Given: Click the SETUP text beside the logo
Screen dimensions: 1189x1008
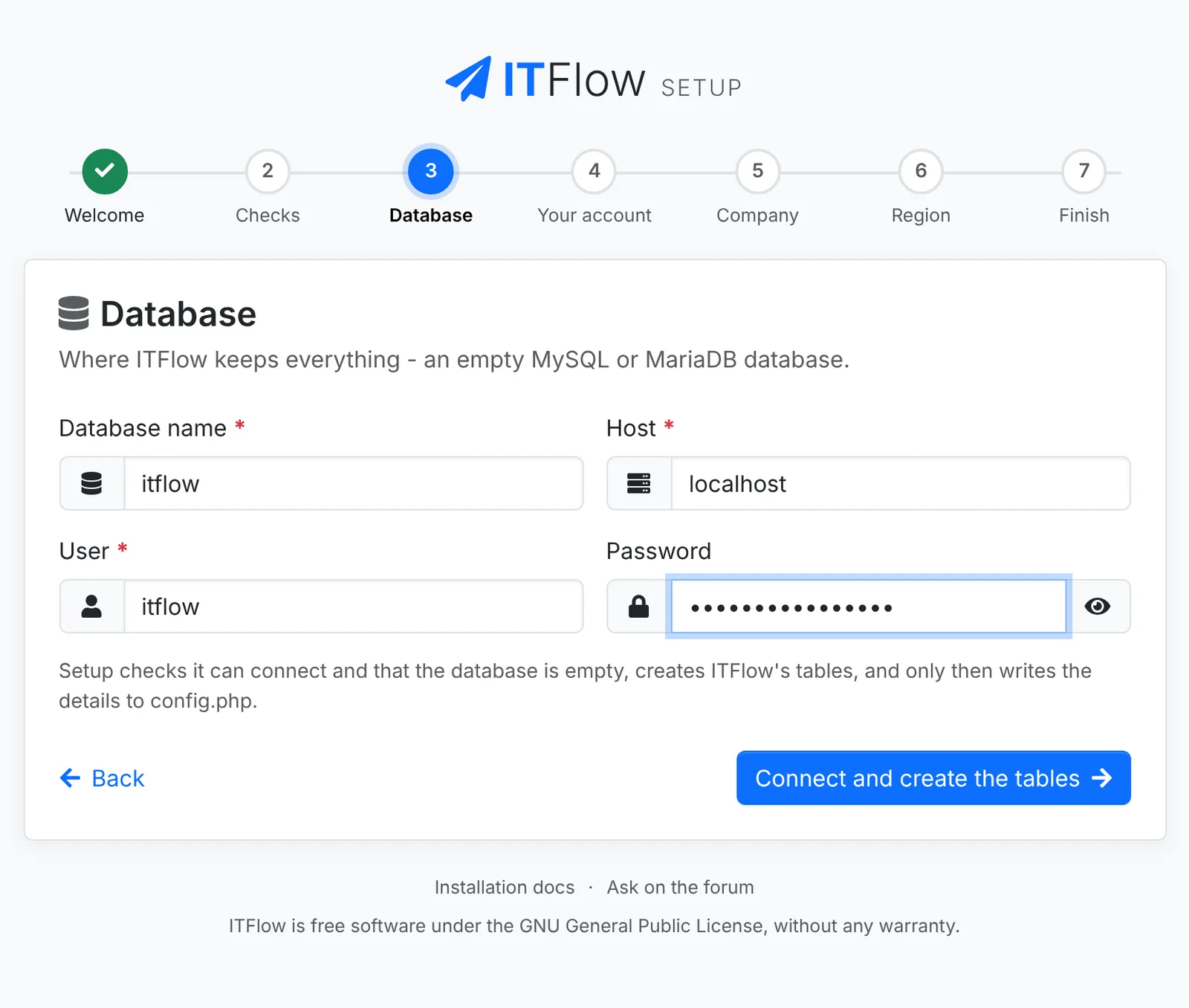Looking at the screenshot, I should pyautogui.click(x=702, y=88).
